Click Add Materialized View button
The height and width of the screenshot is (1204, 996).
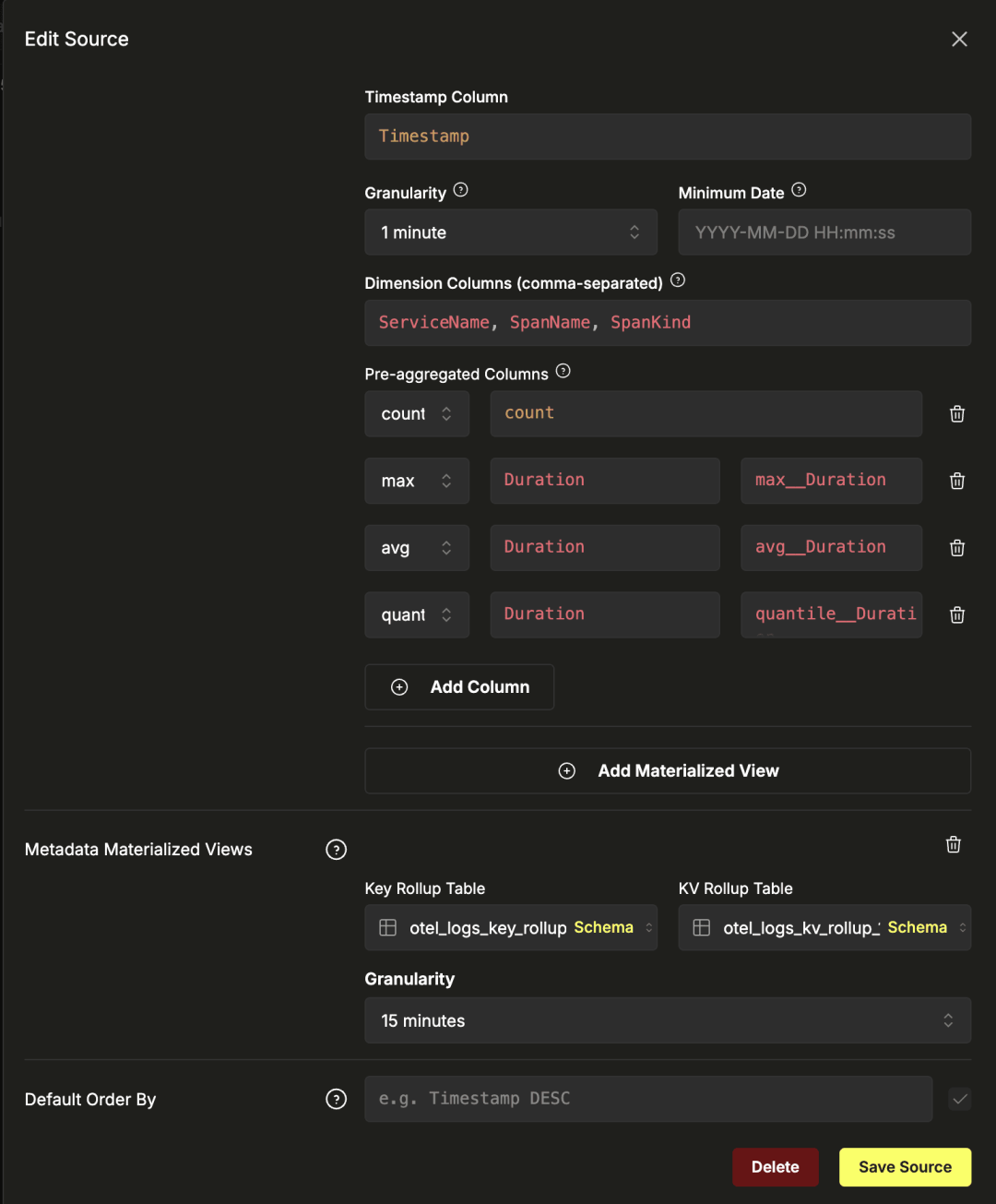click(668, 770)
